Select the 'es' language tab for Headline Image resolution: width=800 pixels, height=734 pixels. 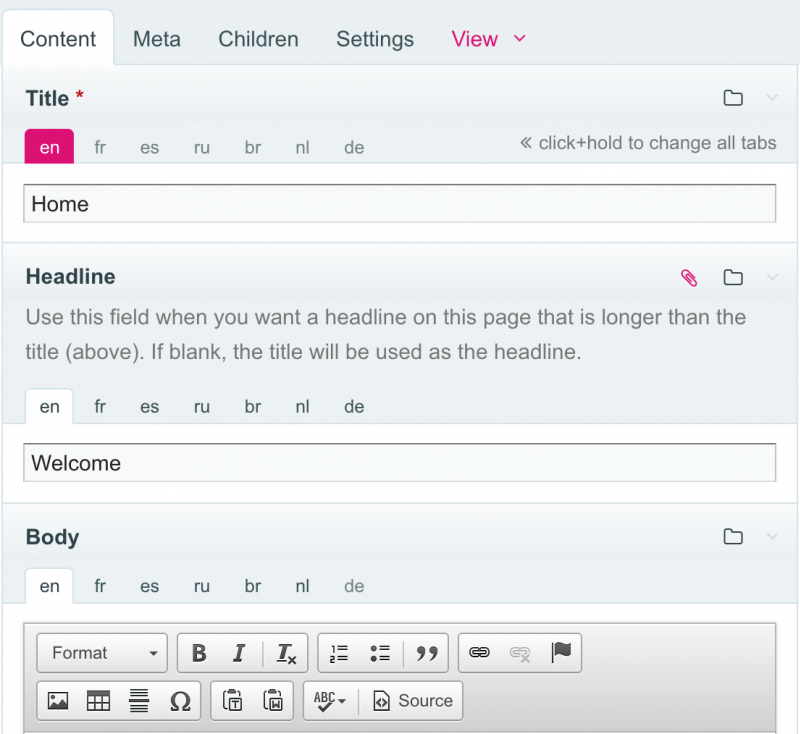pos(149,406)
